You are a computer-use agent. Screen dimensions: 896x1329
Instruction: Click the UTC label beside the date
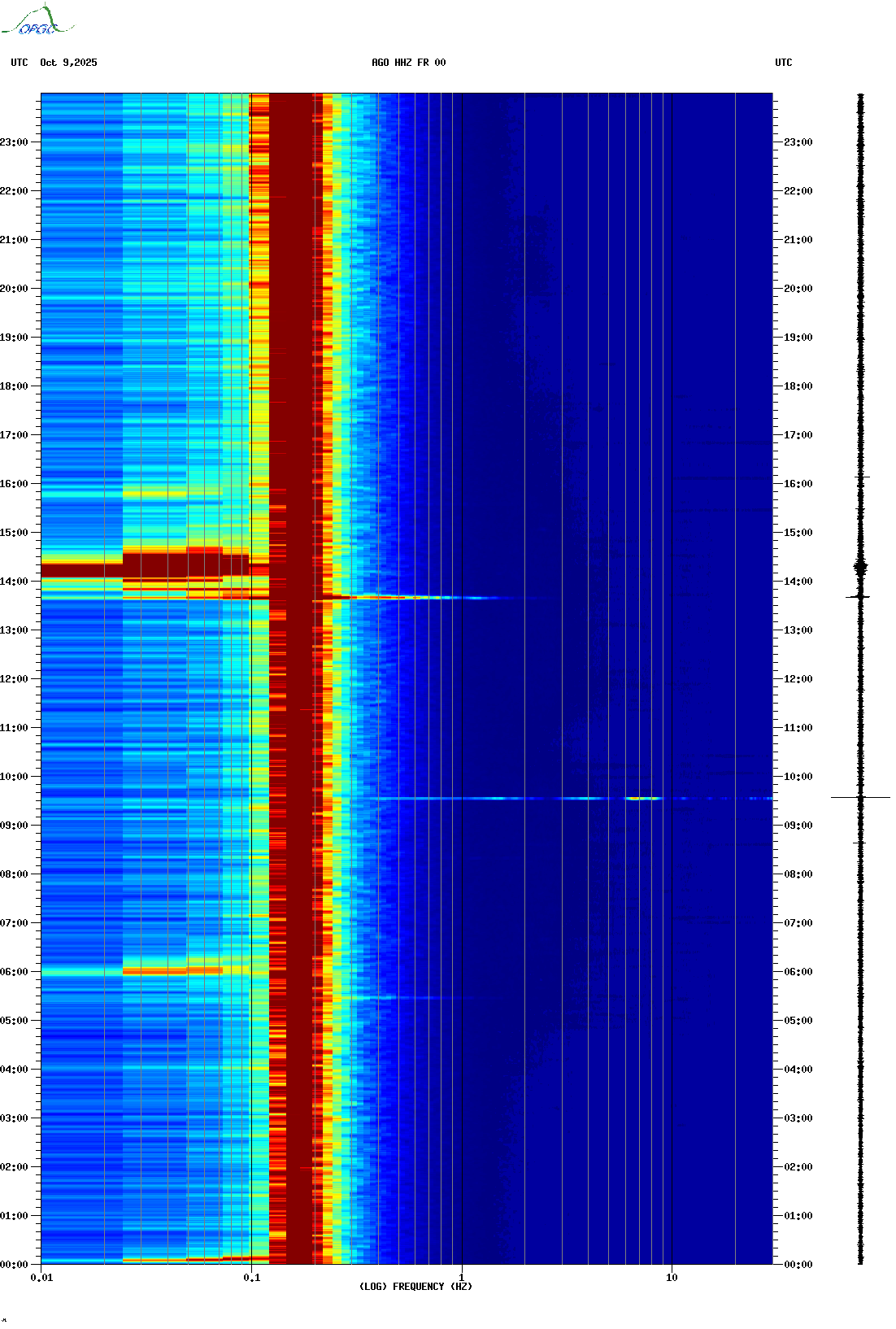click(x=20, y=63)
